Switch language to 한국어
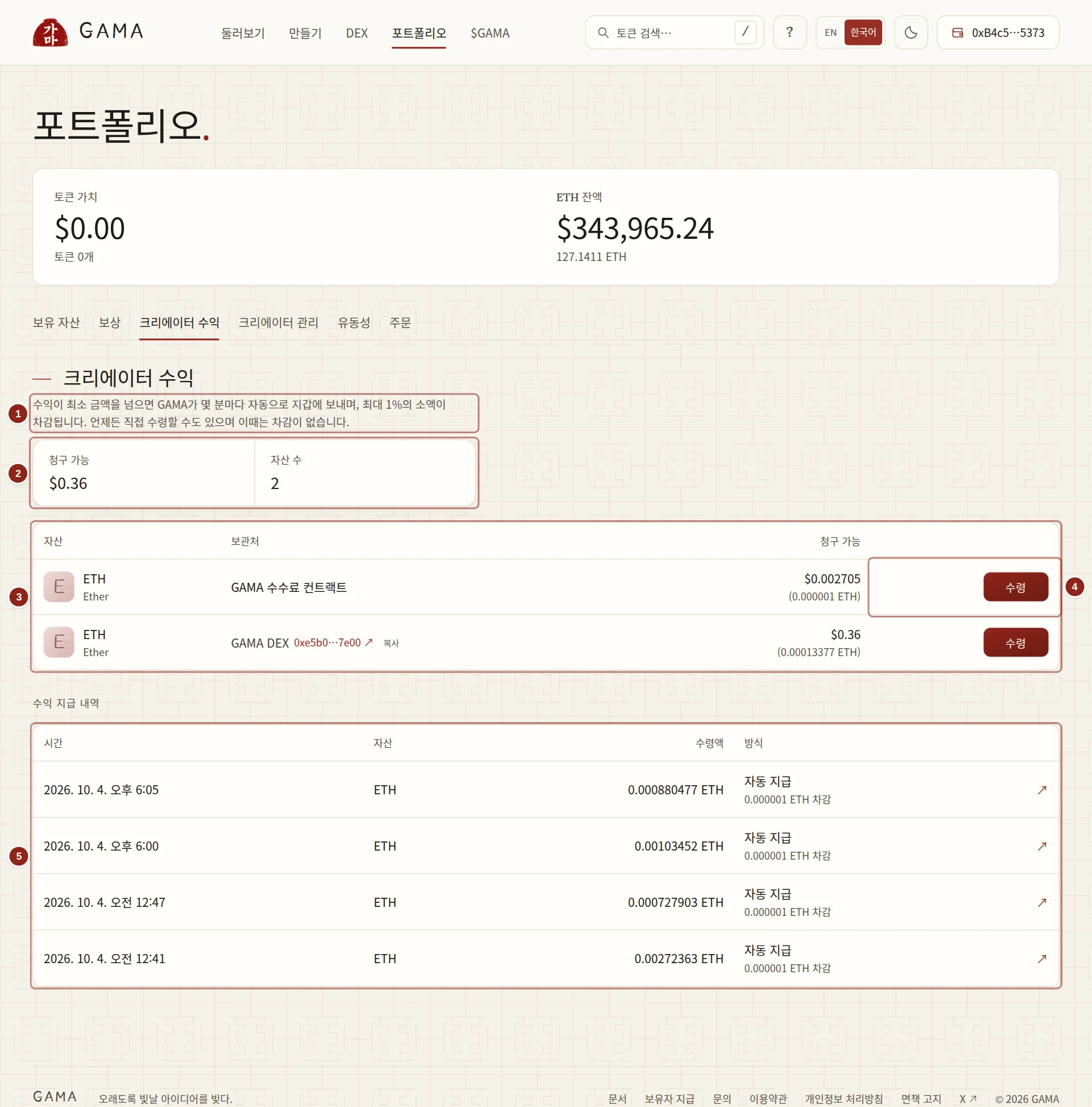The width and height of the screenshot is (1092, 1107). 863,32
